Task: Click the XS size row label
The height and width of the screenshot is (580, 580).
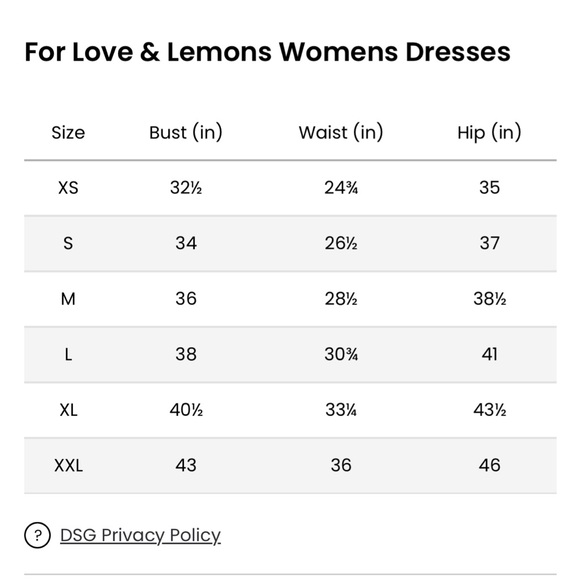Action: click(x=68, y=188)
